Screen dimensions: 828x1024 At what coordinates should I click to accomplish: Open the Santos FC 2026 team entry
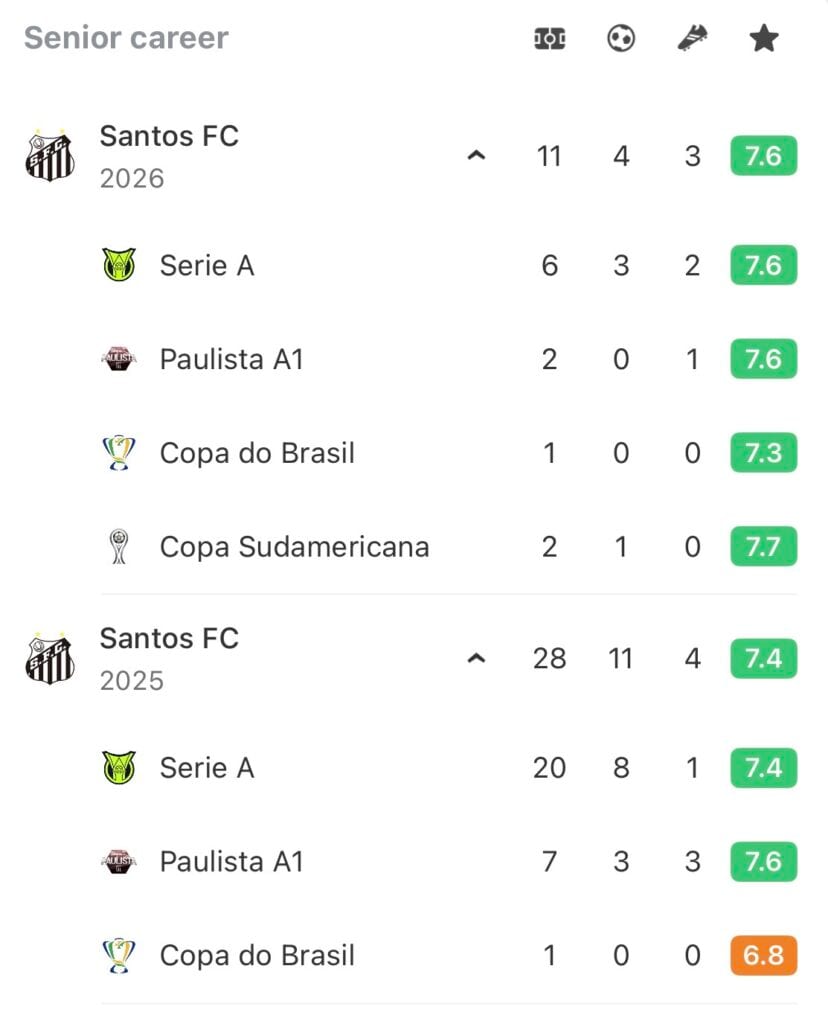[169, 157]
